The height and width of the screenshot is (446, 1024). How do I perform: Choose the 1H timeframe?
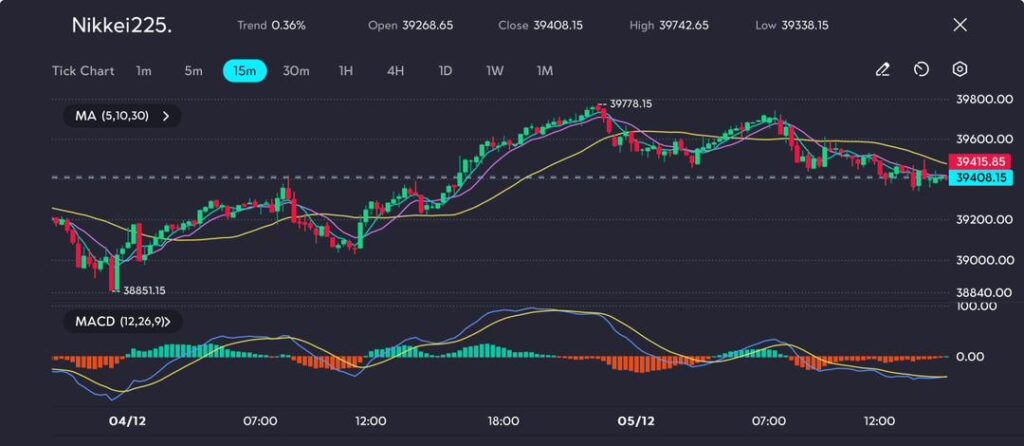346,71
